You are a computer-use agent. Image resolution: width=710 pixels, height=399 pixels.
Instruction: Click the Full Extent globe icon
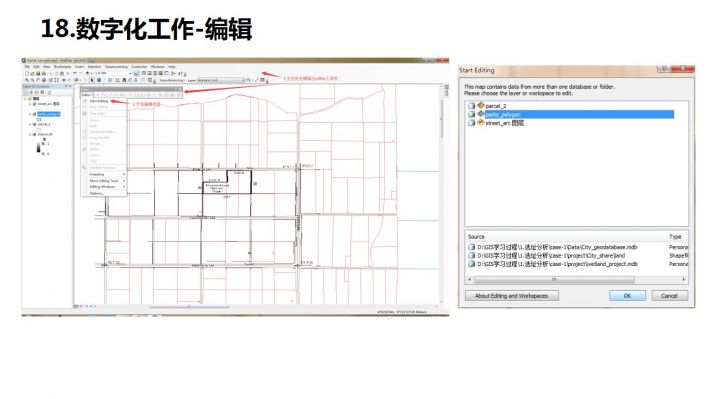(x=44, y=80)
